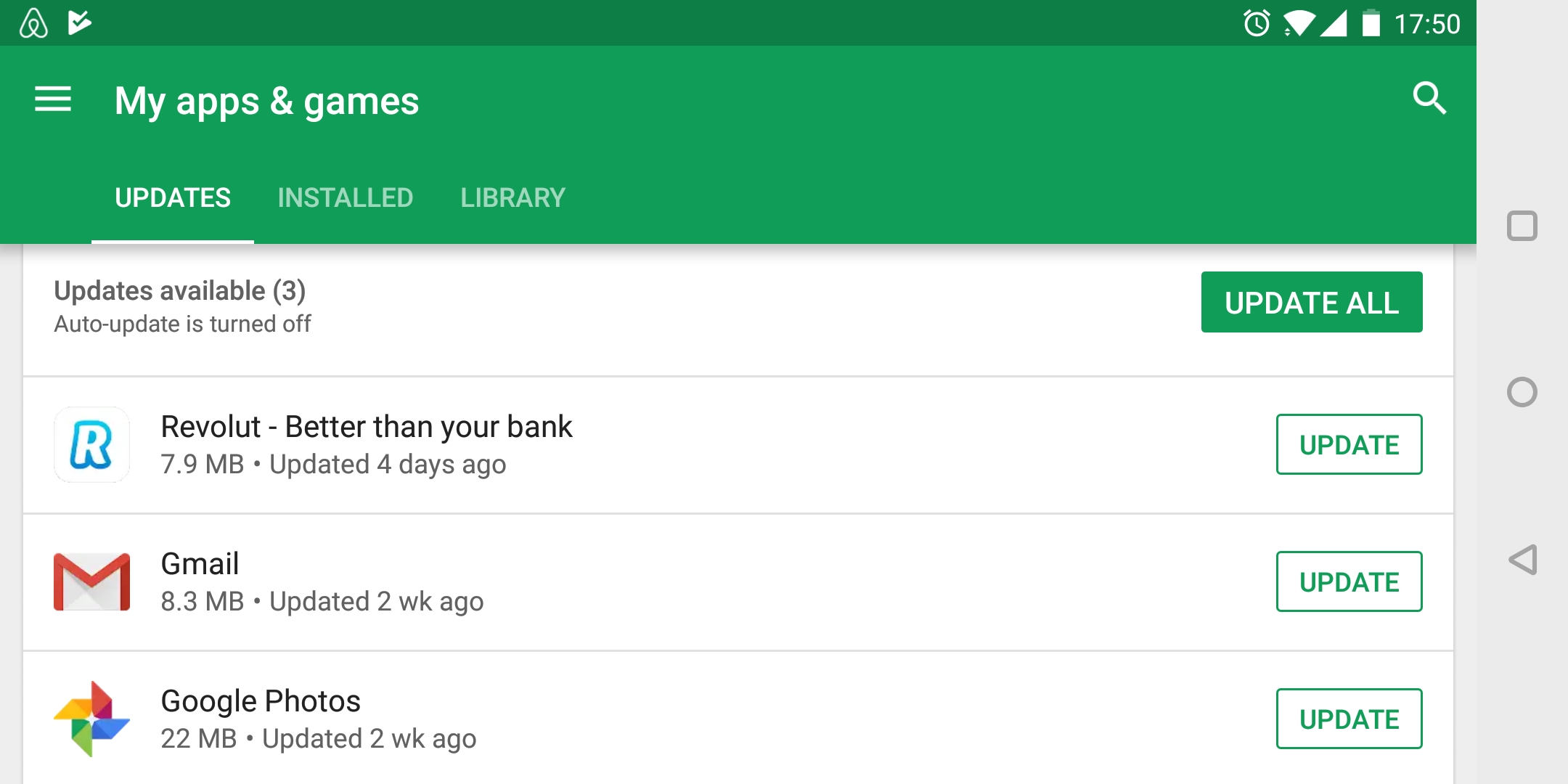Update the Revolut app
Screen dimensions: 1568x784
pos(1349,444)
